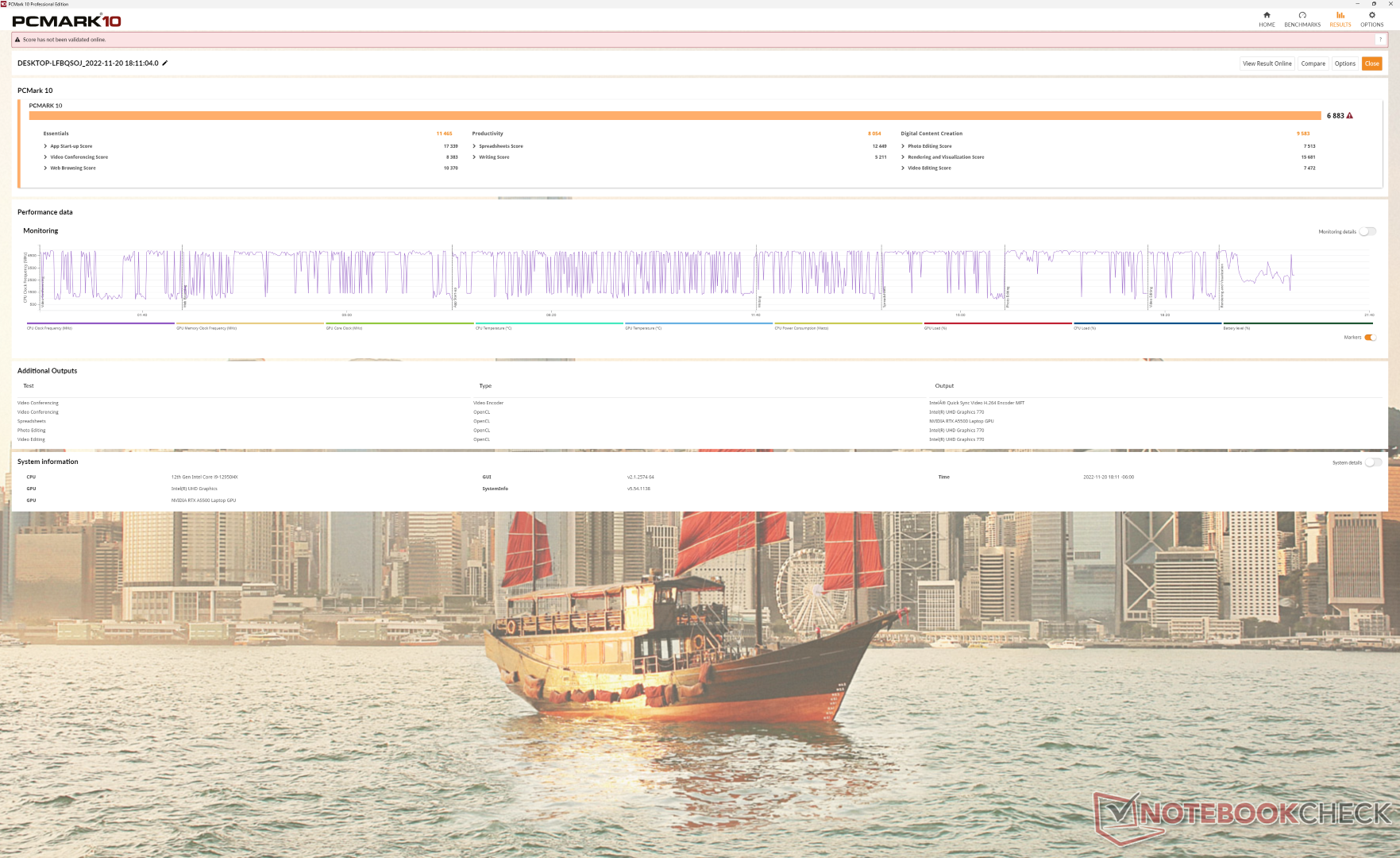1400x858 pixels.
Task: Click the red warning triangle beside 6 883
Action: tap(1350, 116)
